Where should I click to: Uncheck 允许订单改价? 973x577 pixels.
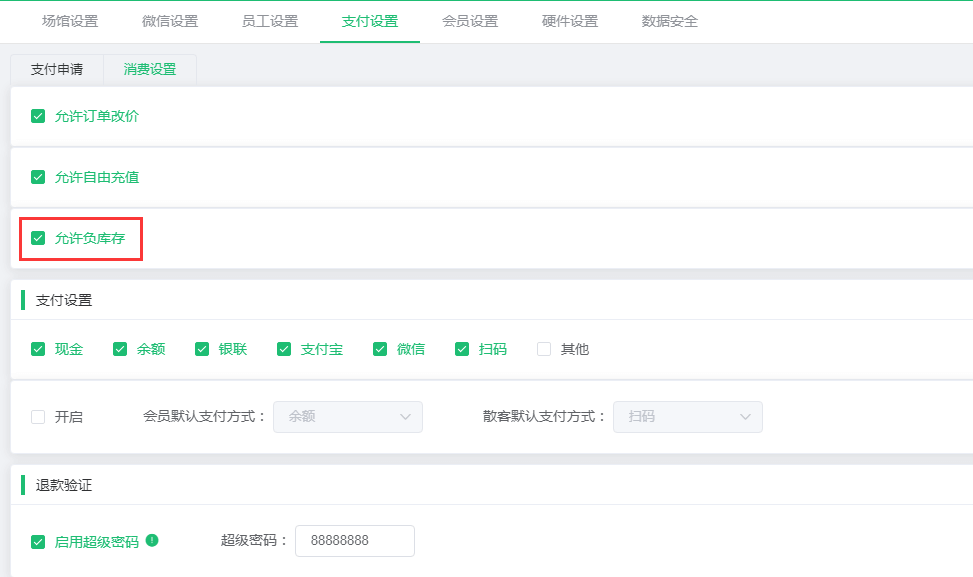tap(37, 116)
